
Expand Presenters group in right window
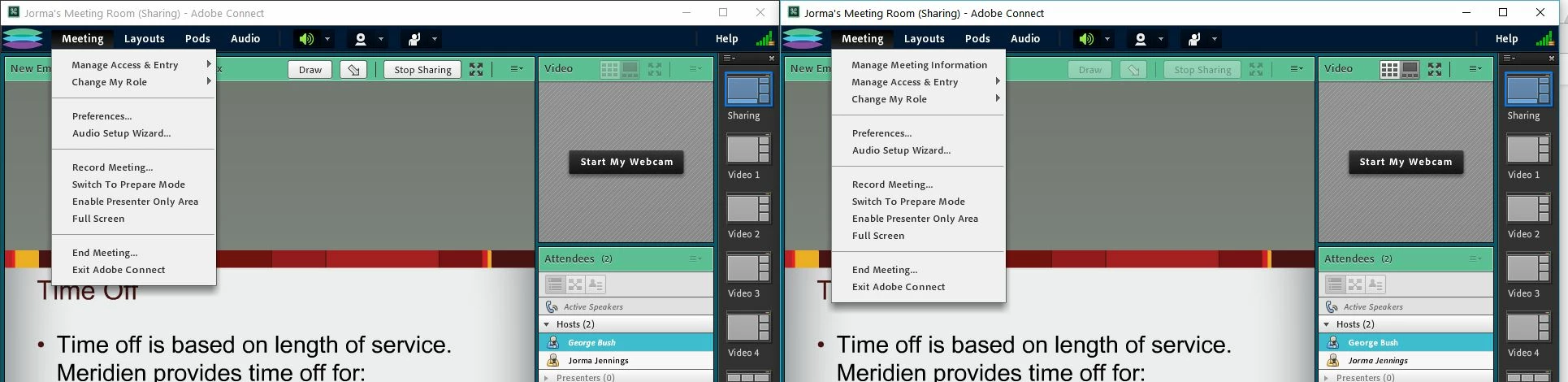pyautogui.click(x=1327, y=377)
